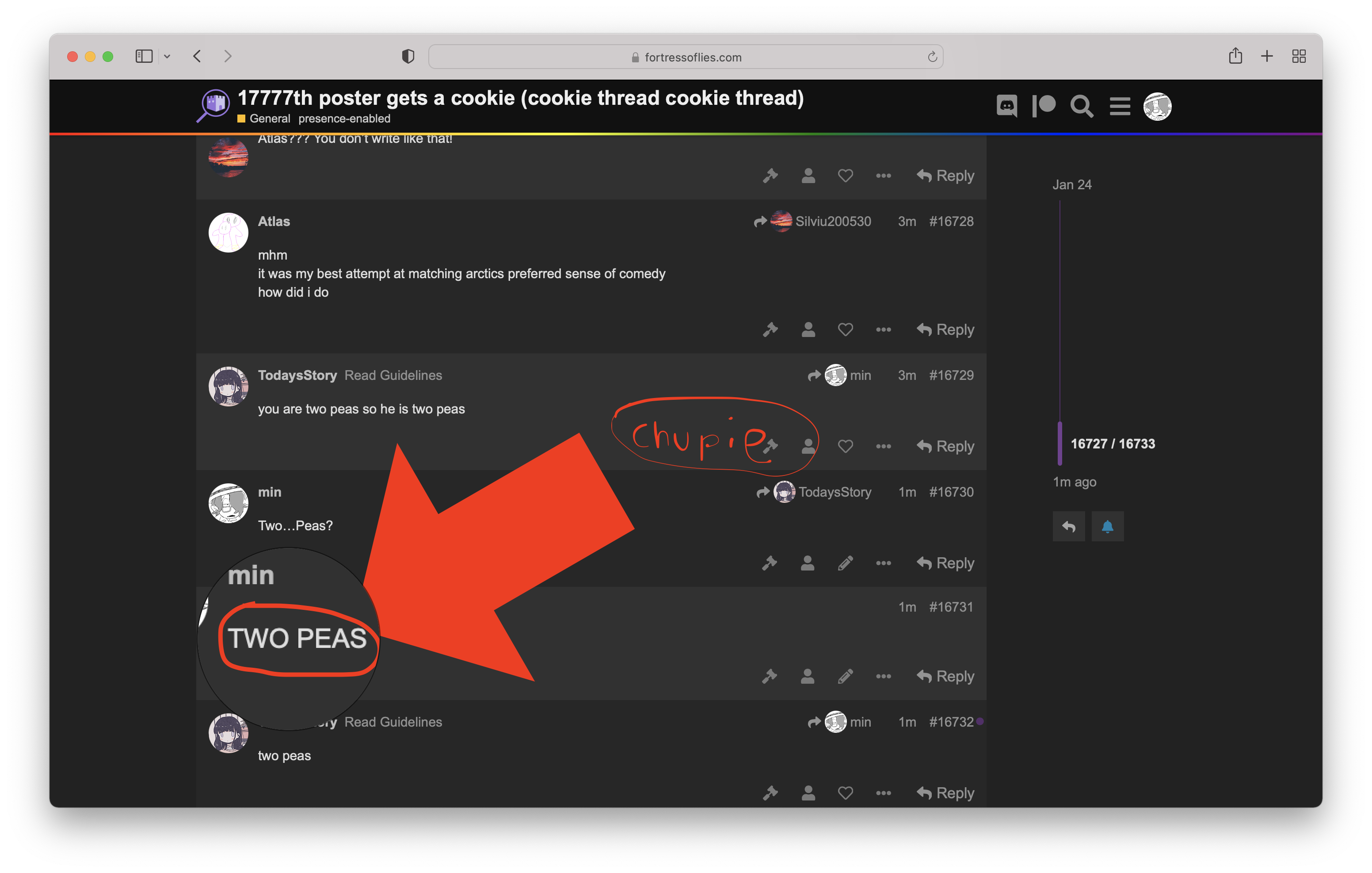
Task: Open more actions on post #16732
Action: coord(883,793)
